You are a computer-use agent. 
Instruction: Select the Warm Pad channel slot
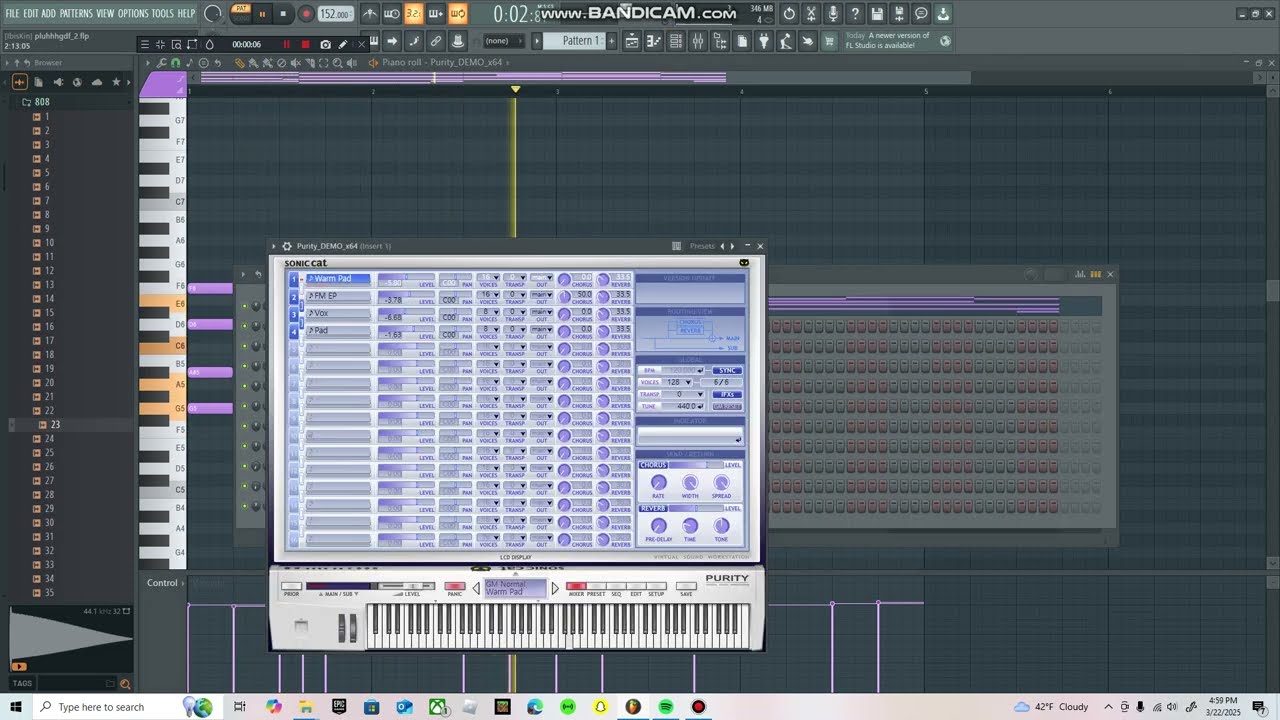point(338,279)
